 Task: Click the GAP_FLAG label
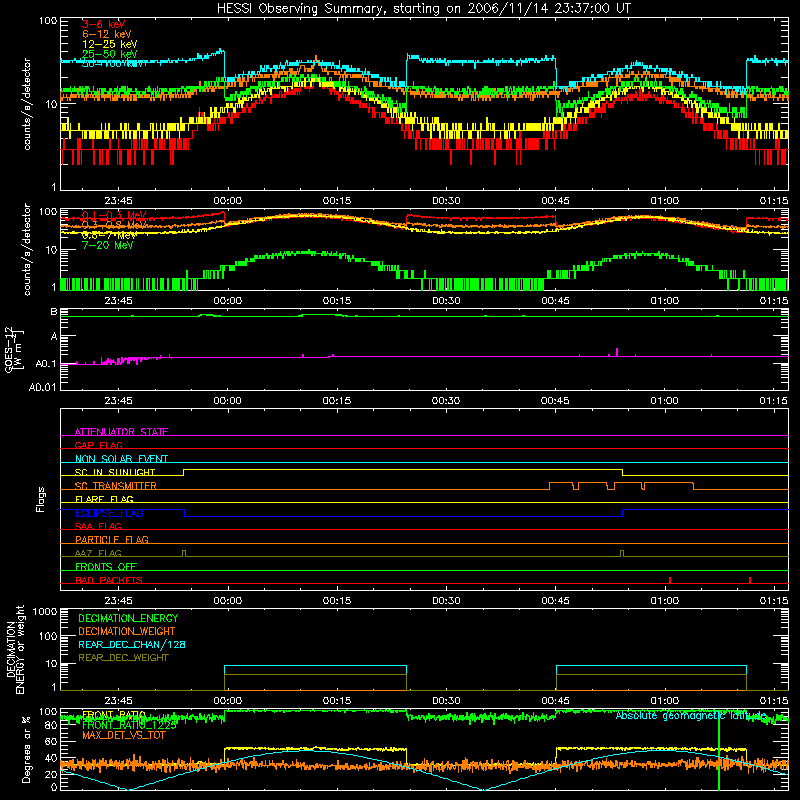coord(98,445)
